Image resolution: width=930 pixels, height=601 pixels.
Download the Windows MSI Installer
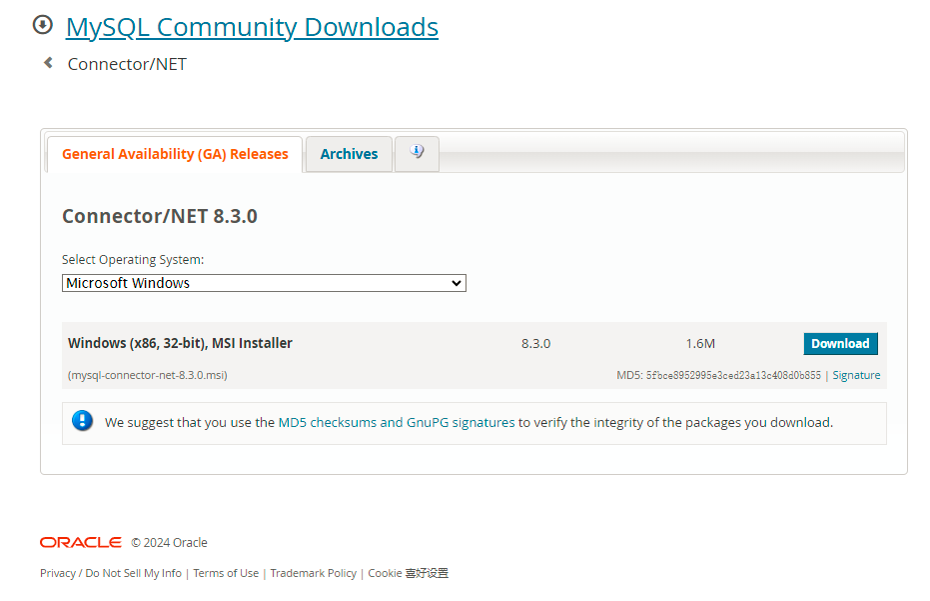tap(840, 344)
